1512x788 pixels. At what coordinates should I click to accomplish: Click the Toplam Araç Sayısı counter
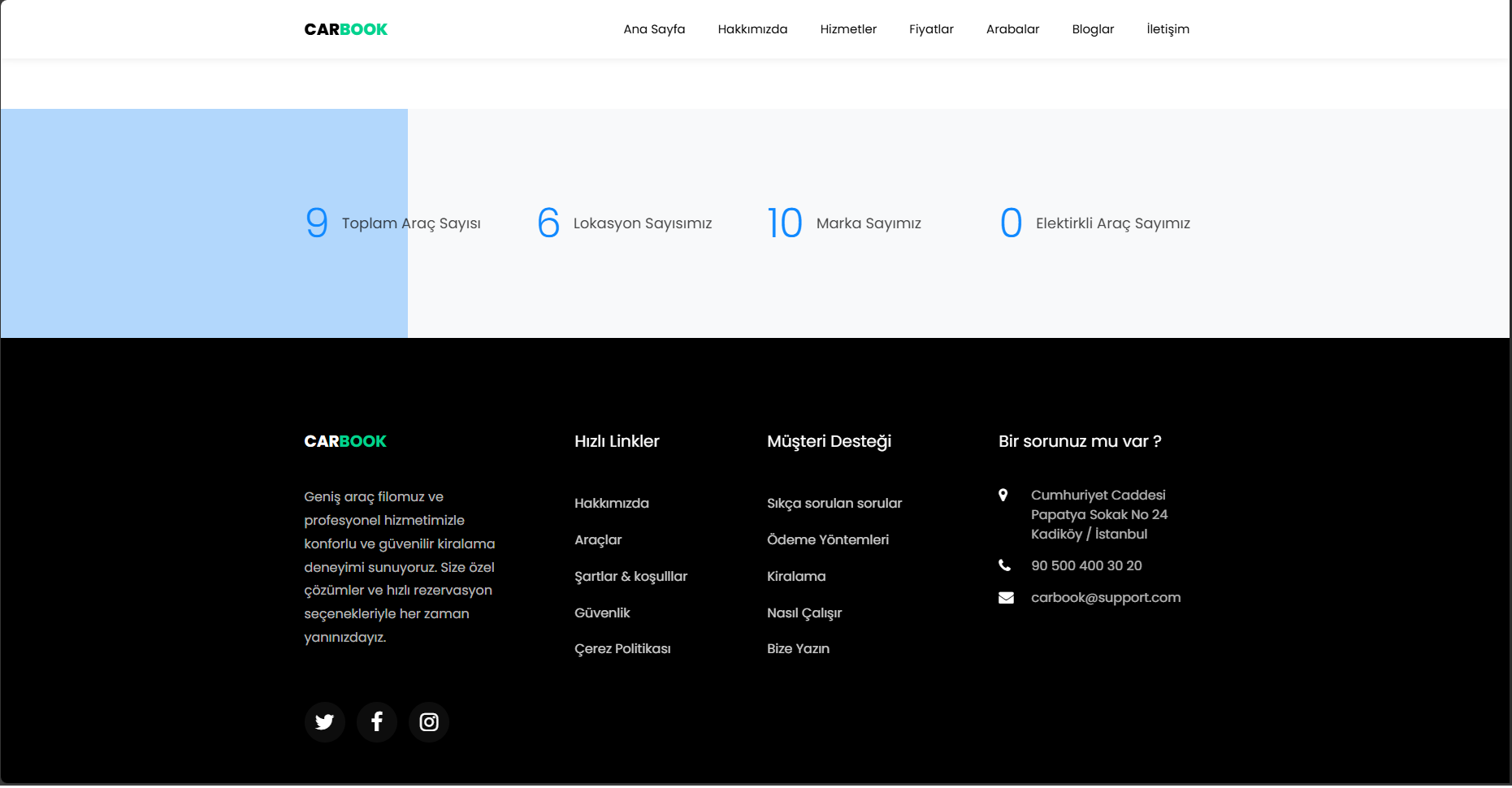coord(393,223)
